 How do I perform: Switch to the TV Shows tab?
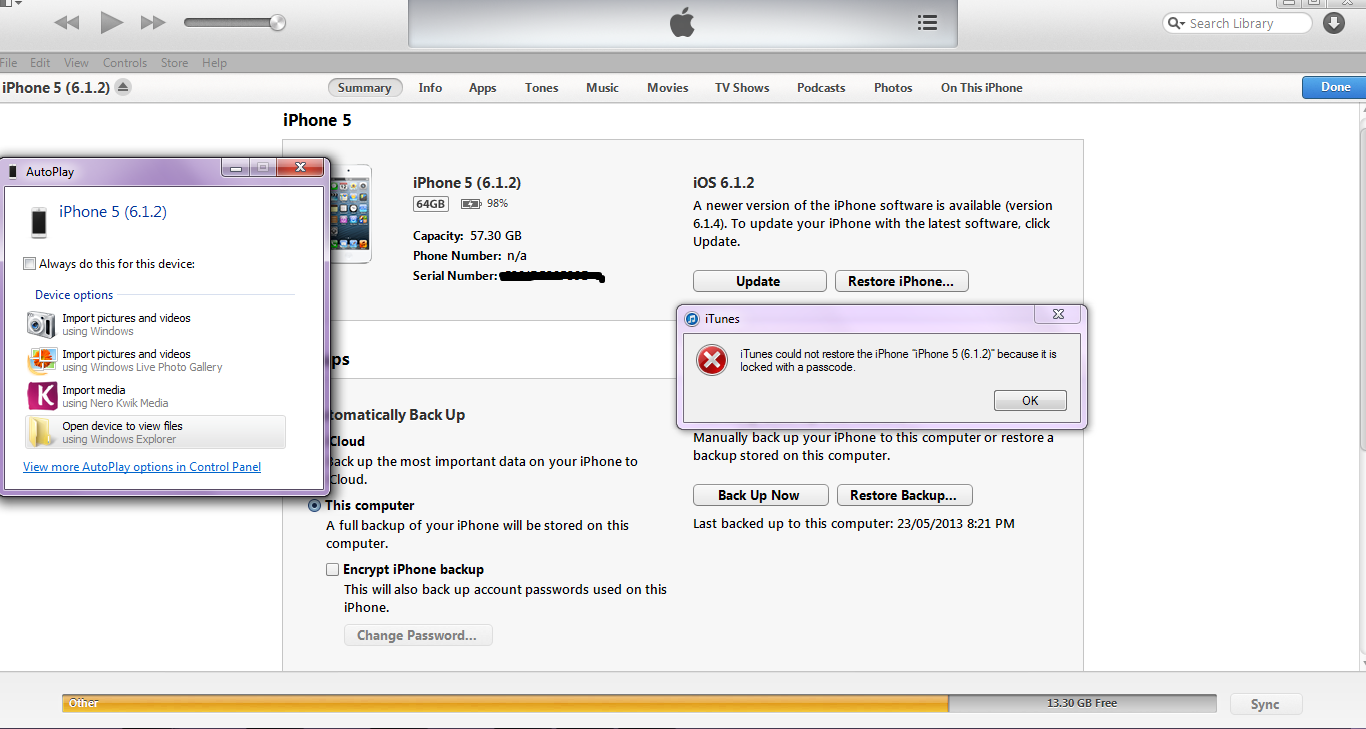click(742, 88)
